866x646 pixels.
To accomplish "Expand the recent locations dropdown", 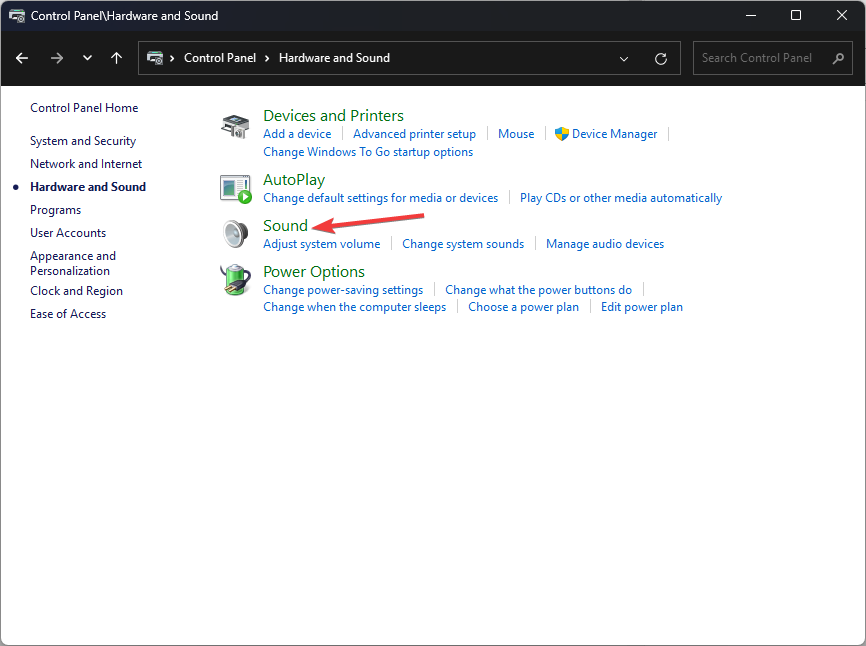I will 87,58.
